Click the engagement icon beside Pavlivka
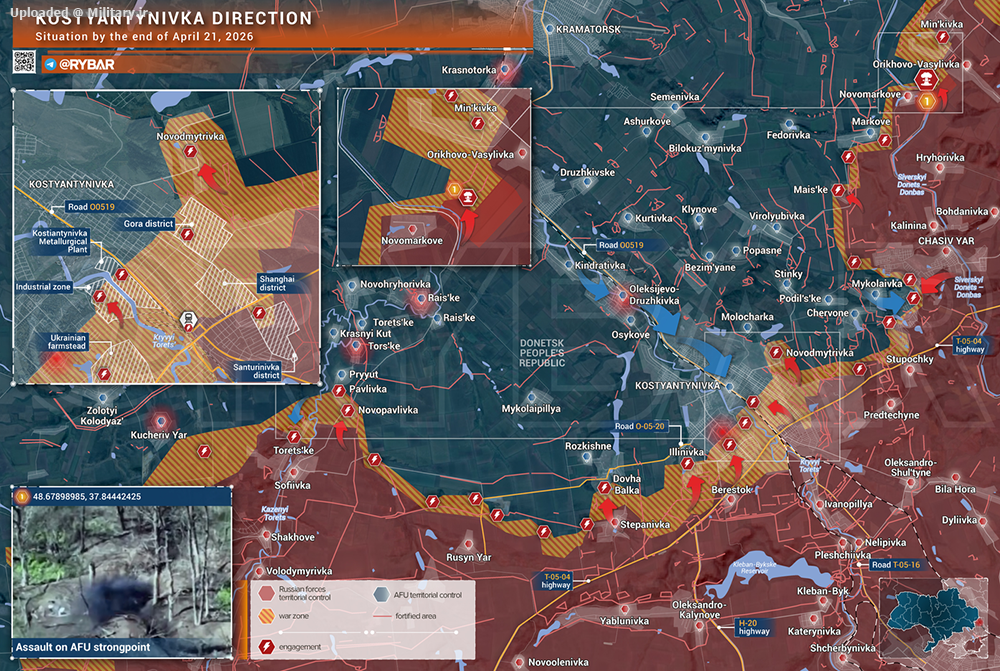The height and width of the screenshot is (671, 1000). click(339, 390)
